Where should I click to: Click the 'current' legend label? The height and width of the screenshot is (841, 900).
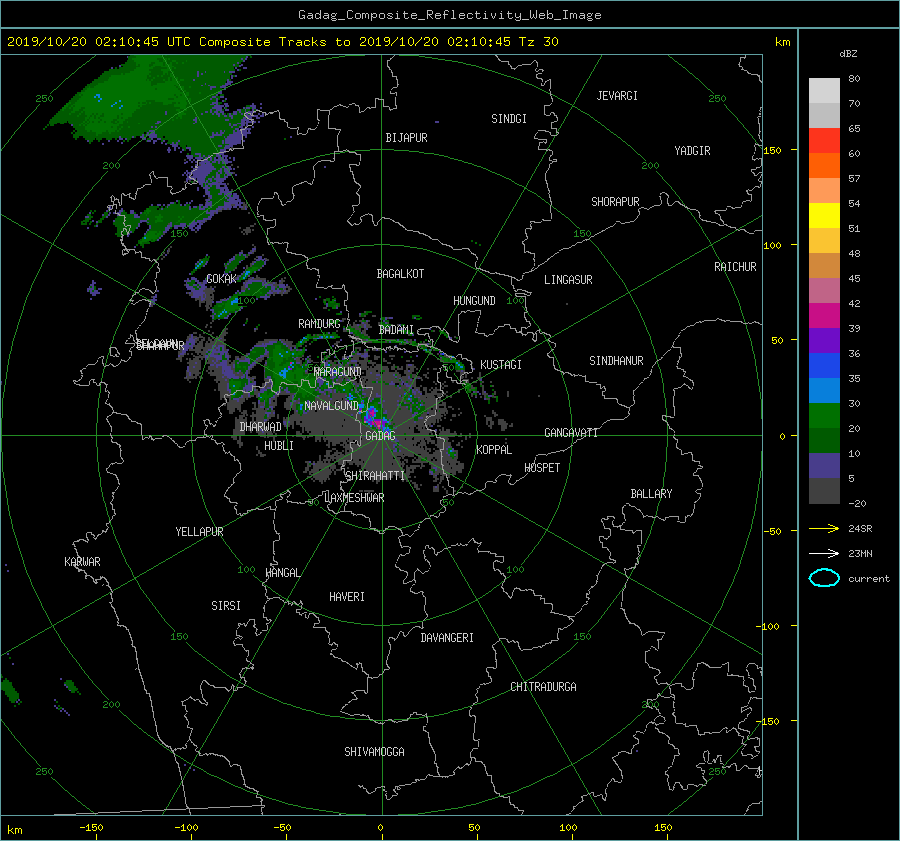pyautogui.click(x=869, y=579)
